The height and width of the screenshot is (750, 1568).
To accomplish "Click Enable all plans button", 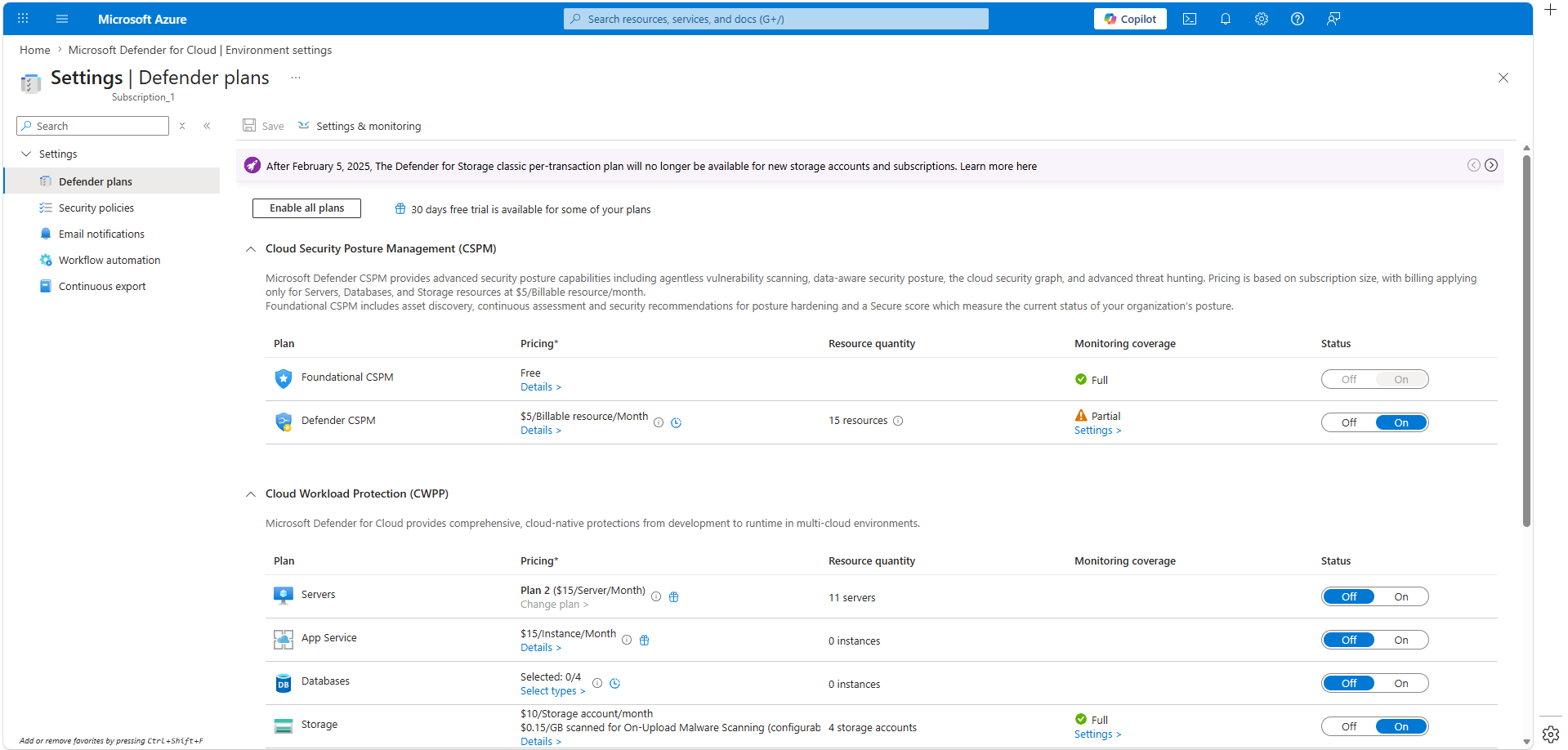I will tap(306, 208).
